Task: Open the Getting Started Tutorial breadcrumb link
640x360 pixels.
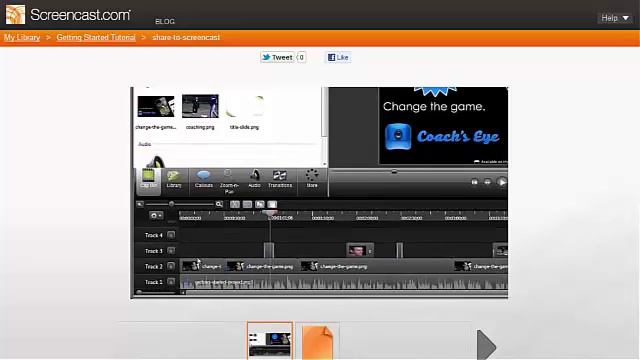Action: 96,38
